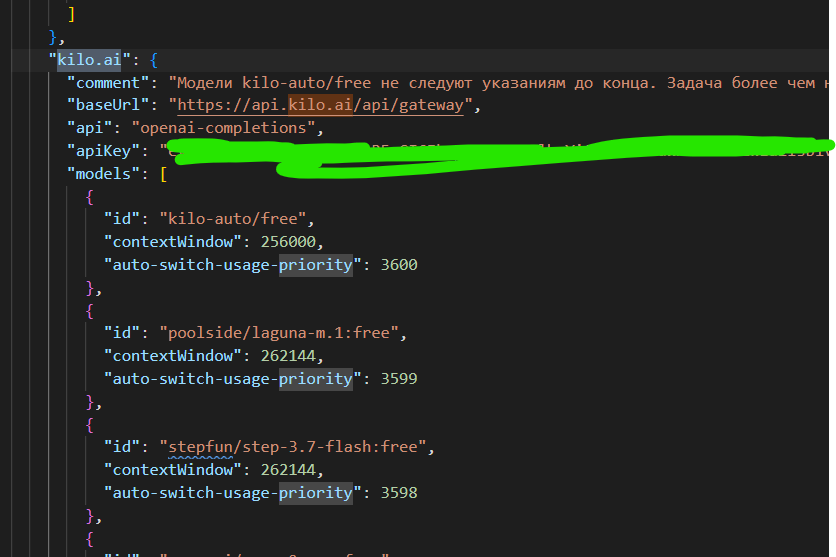This screenshot has height=557, width=836.
Task: Click "auto-switch-usage-priority" key beside 3600
Action: tap(232, 265)
